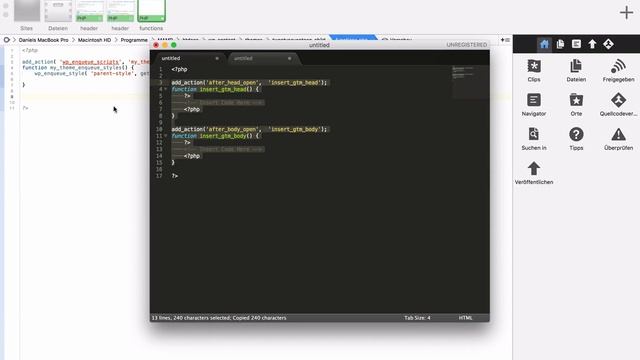This screenshot has width=640, height=360.
Task: Click line number 10 in Sublime gutter
Action: pyautogui.click(x=159, y=129)
